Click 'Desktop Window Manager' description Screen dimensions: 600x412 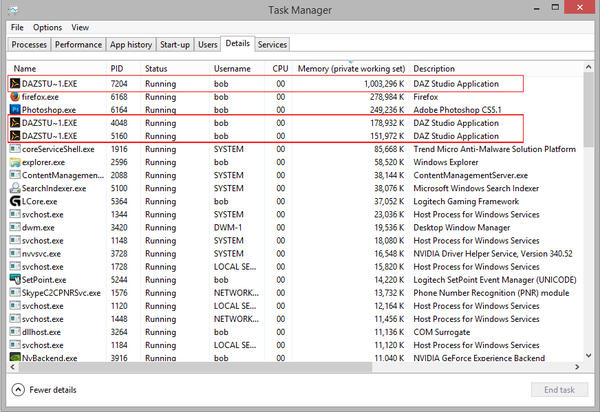pos(461,228)
